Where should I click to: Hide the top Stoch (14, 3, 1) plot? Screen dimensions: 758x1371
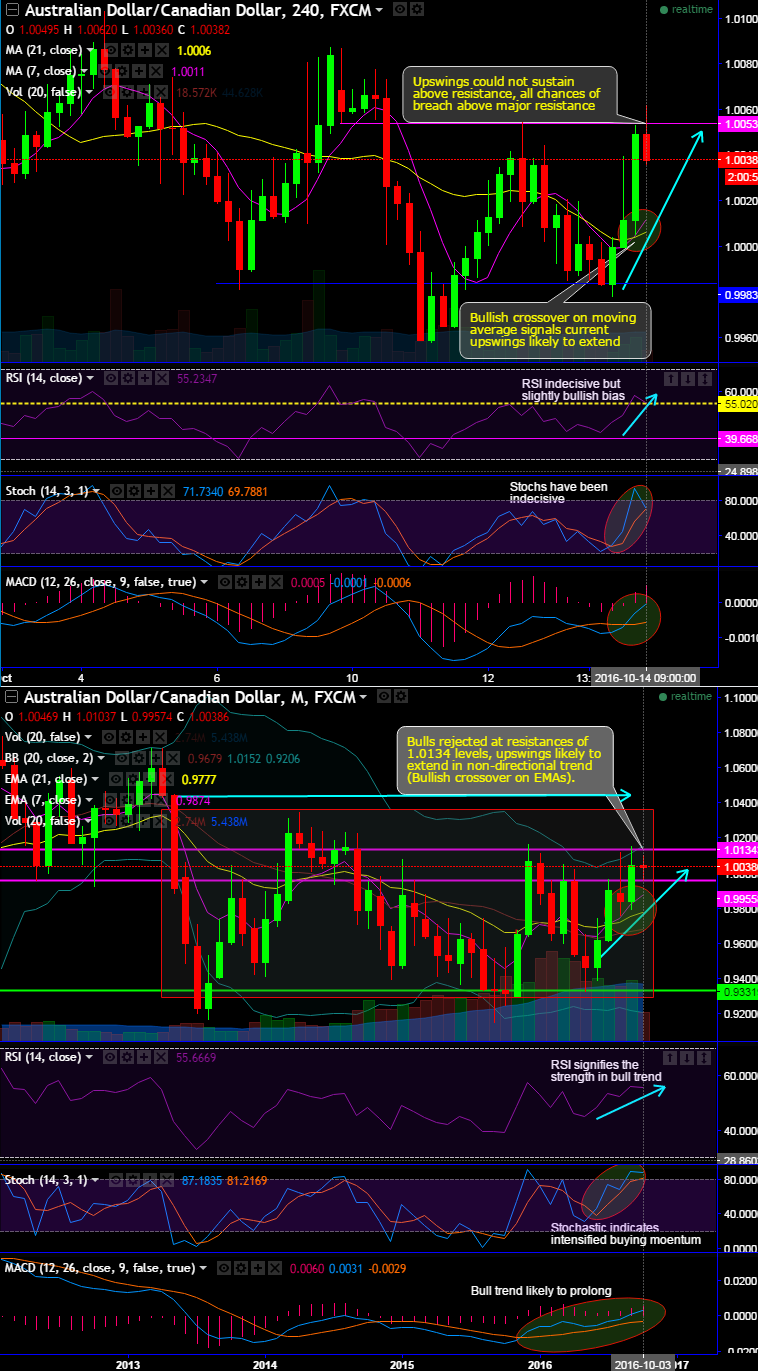pos(116,491)
